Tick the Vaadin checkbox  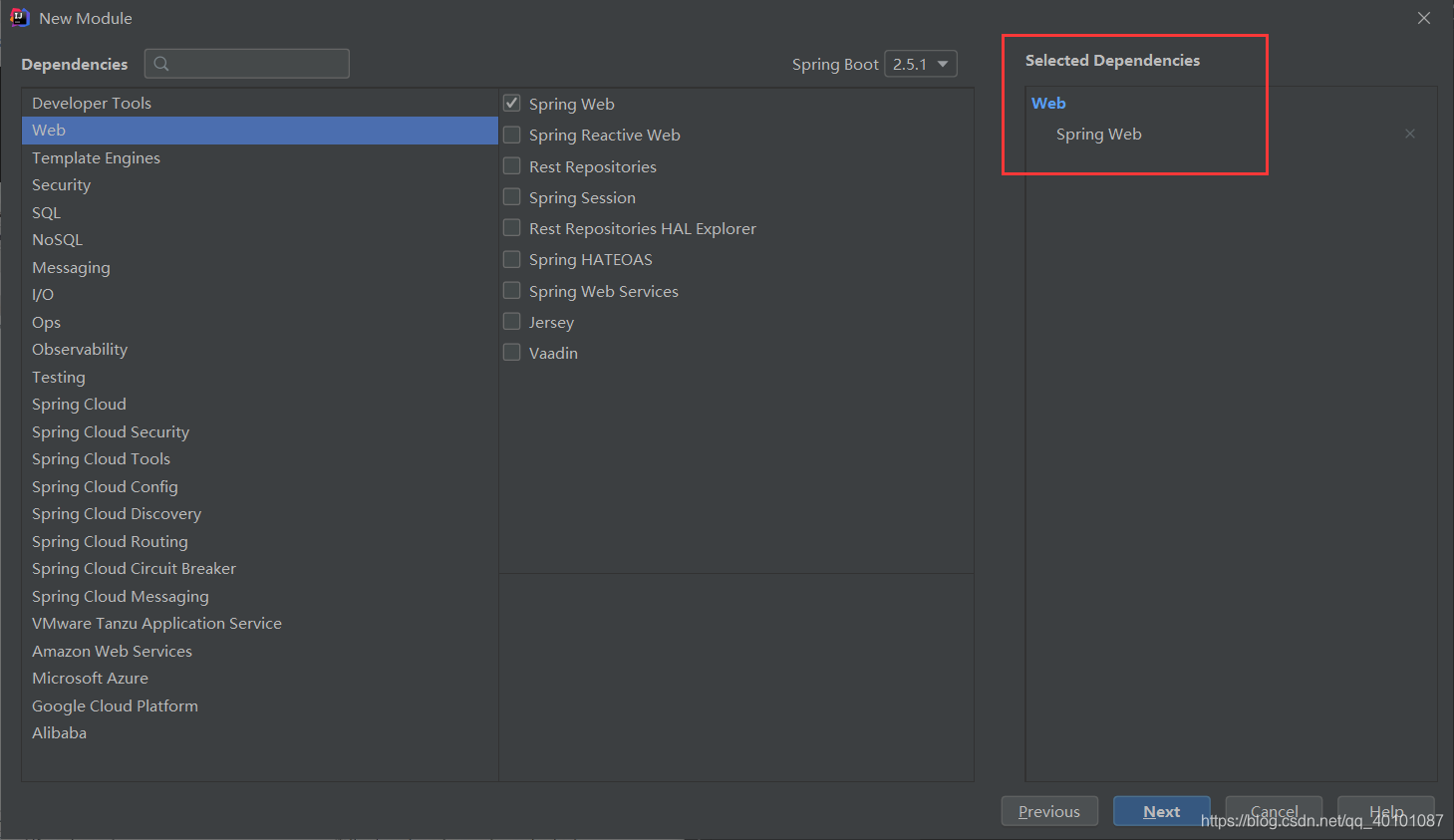[512, 352]
